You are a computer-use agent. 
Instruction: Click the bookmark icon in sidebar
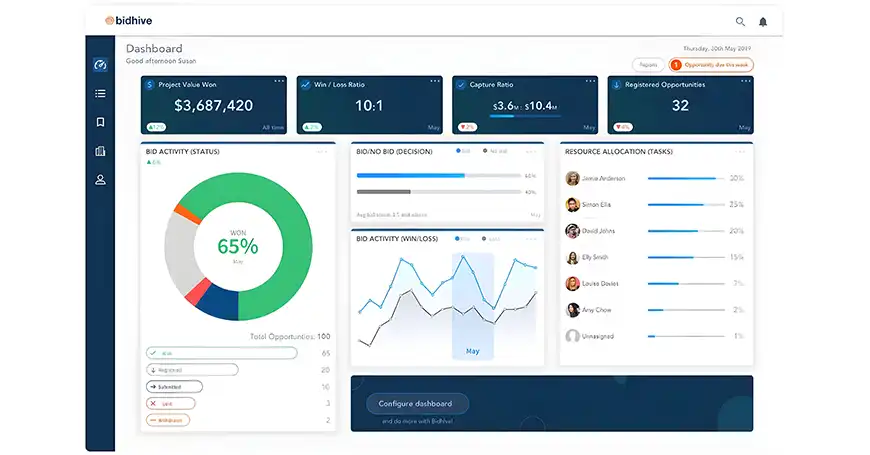(x=100, y=122)
